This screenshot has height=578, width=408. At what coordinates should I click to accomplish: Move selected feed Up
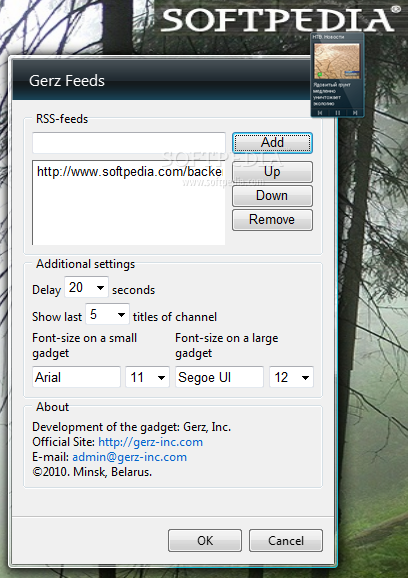pyautogui.click(x=272, y=172)
